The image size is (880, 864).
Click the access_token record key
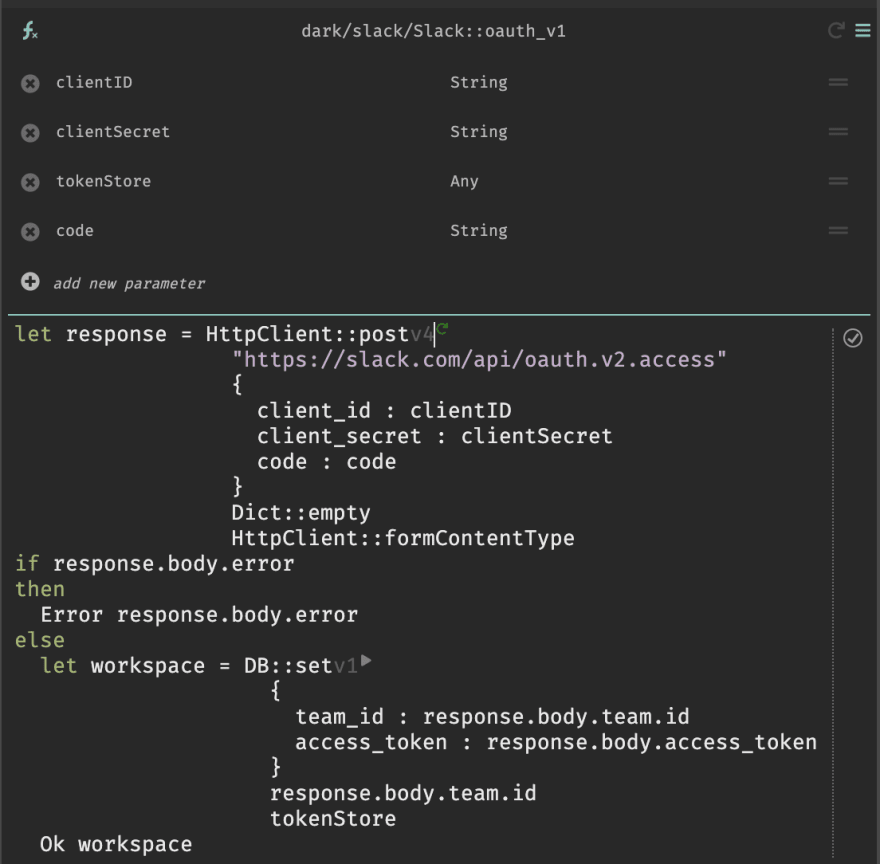(371, 743)
